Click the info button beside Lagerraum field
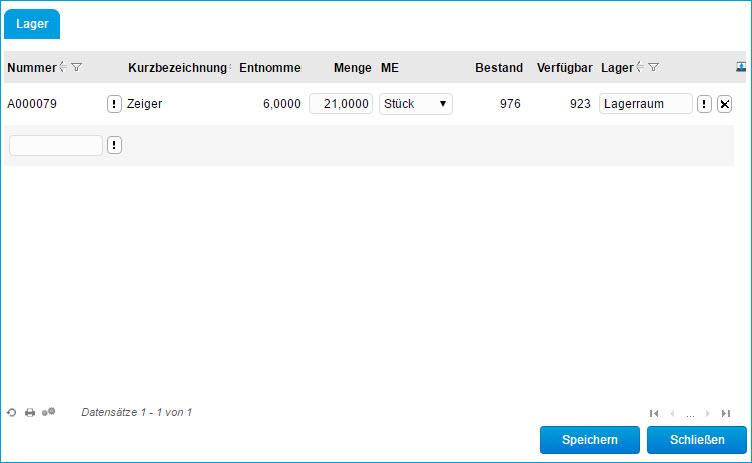This screenshot has width=752, height=463. tap(704, 104)
